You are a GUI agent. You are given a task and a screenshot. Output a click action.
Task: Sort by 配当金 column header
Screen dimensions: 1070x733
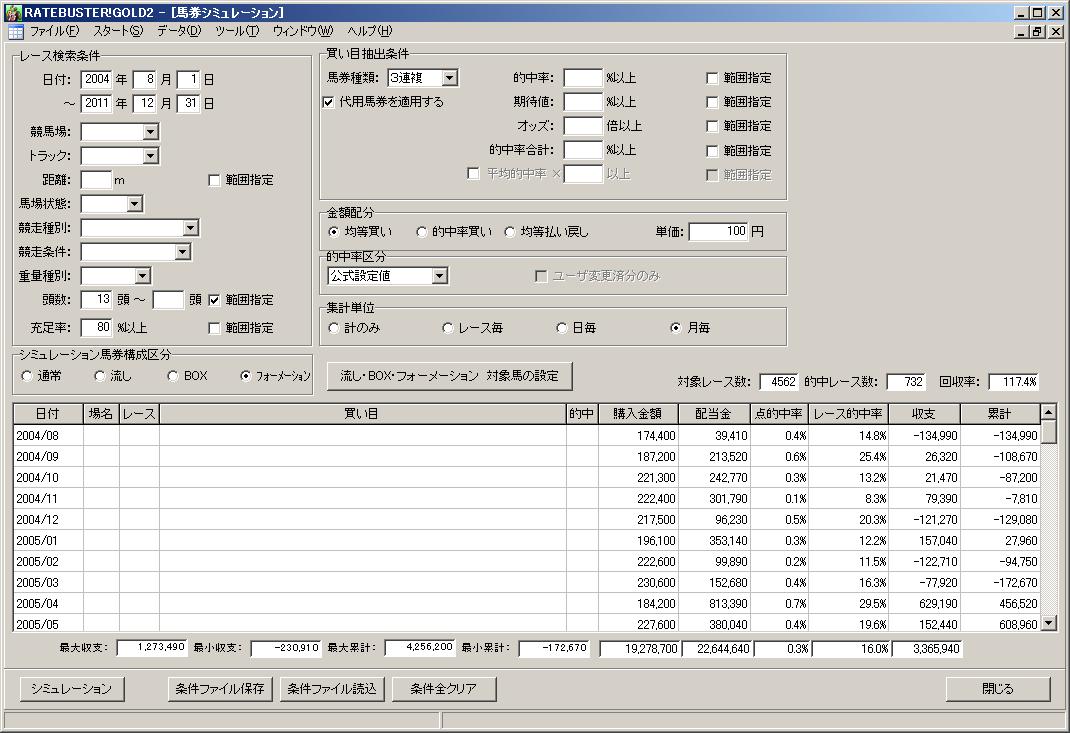click(x=714, y=414)
